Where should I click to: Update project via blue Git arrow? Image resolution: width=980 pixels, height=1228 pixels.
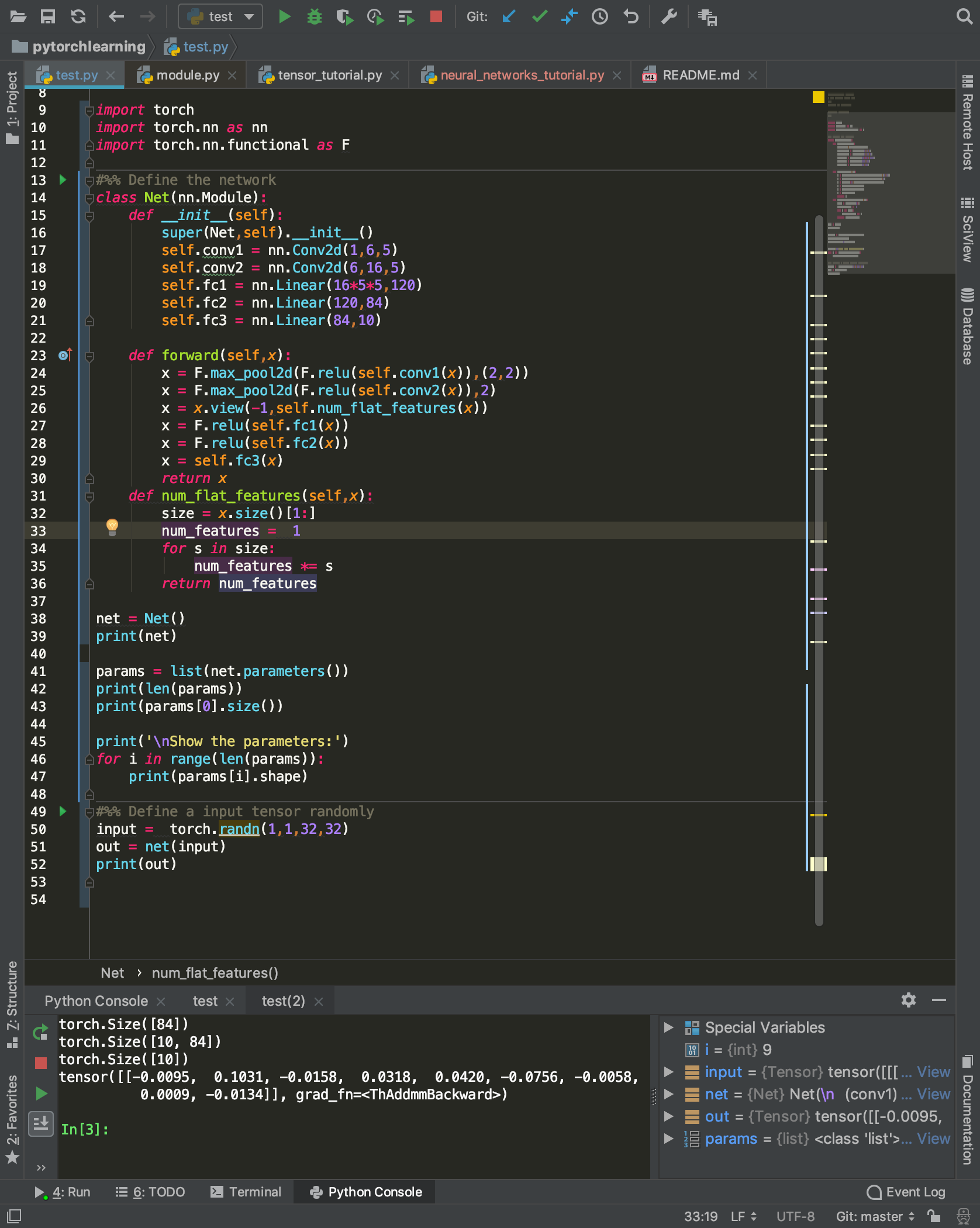point(509,16)
